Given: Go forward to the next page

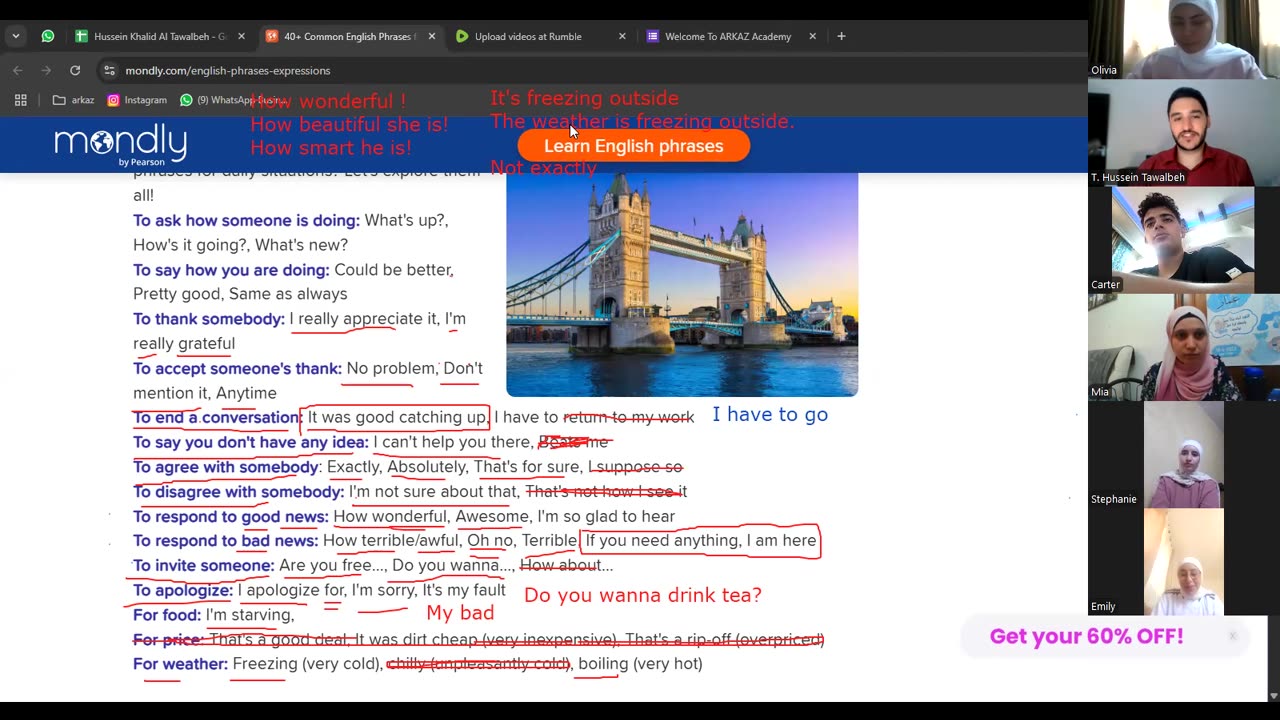Looking at the screenshot, I should click(x=46, y=70).
